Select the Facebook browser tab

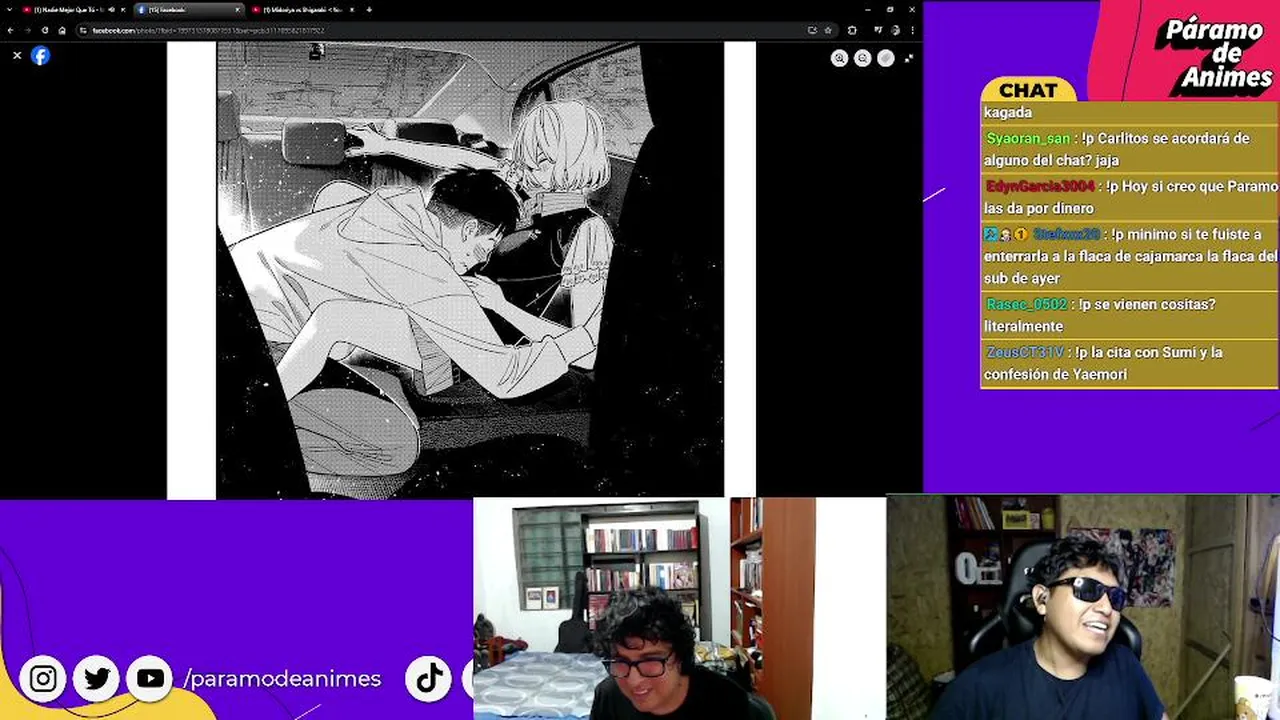pos(190,10)
